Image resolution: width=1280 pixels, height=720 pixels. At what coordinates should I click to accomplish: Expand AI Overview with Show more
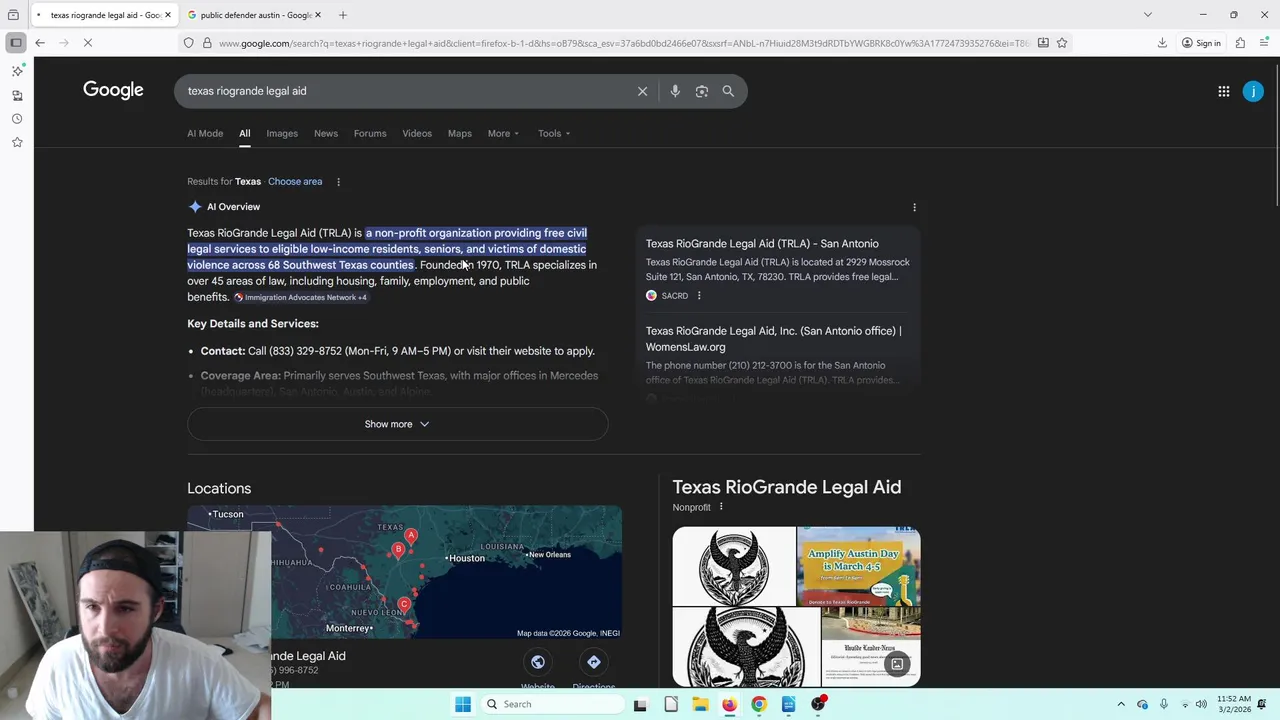click(397, 424)
